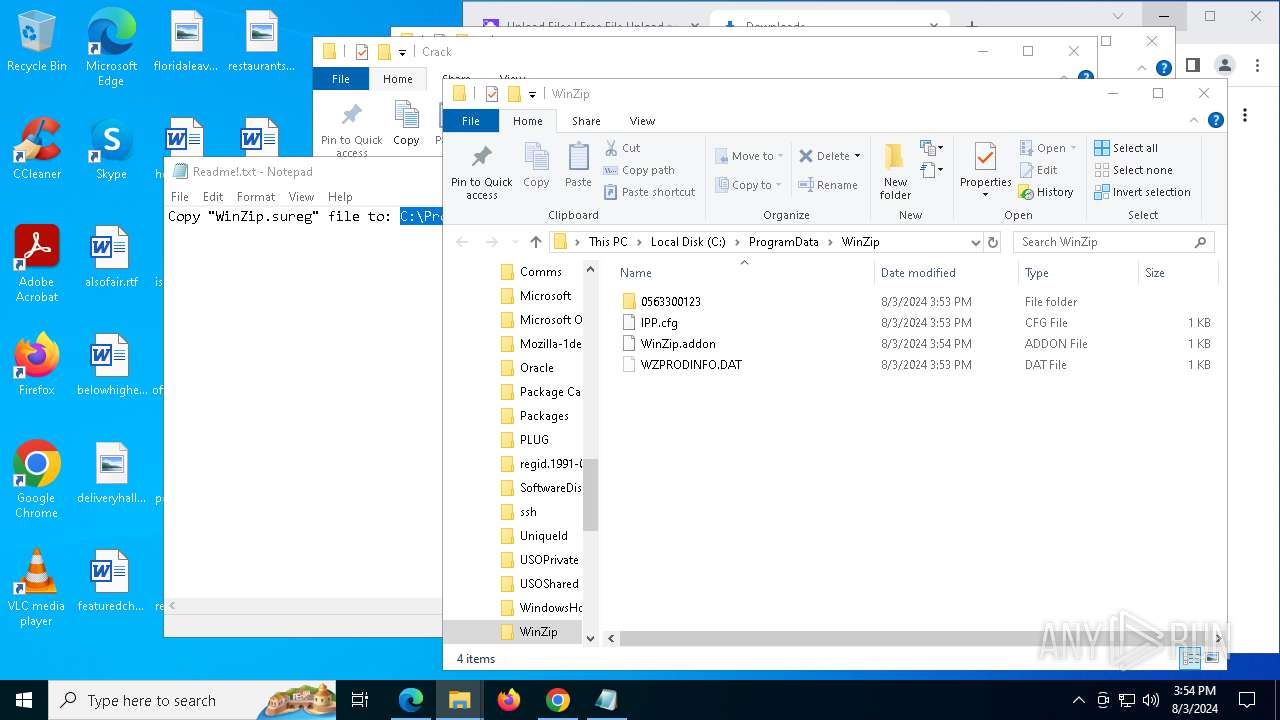Select VLC media player desktop shortcut
1280x720 pixels.
37,588
